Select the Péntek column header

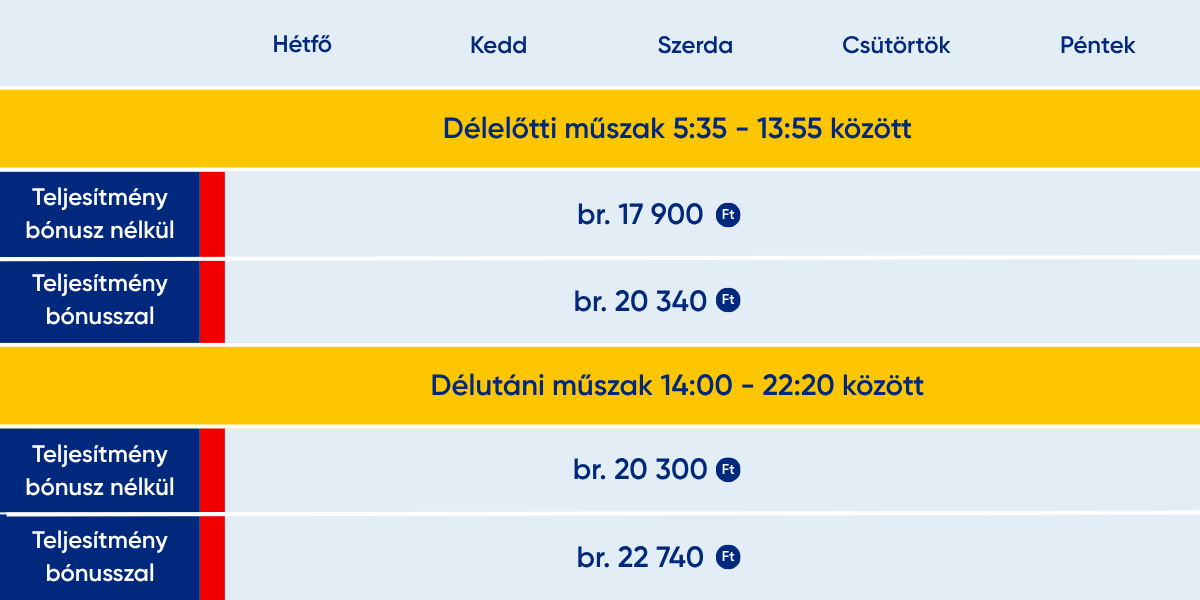1098,45
